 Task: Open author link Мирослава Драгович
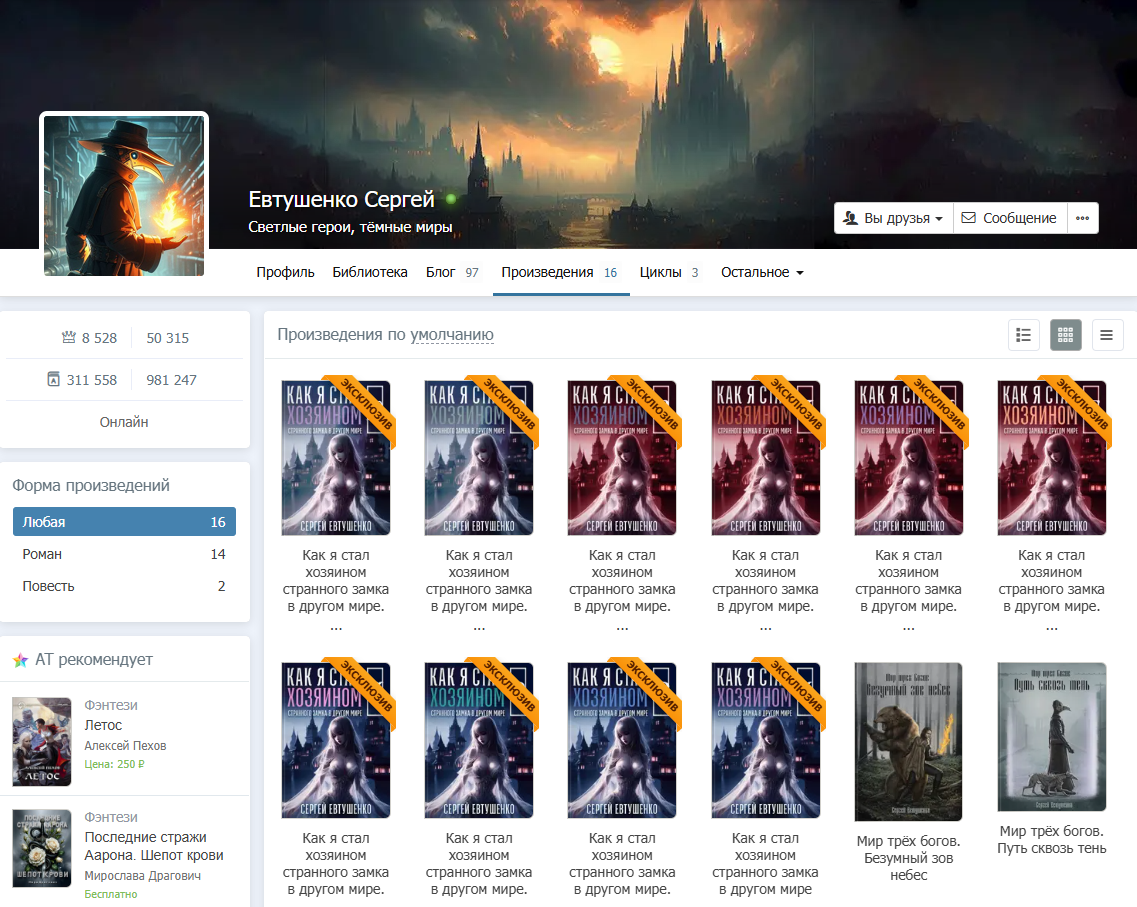(142, 875)
